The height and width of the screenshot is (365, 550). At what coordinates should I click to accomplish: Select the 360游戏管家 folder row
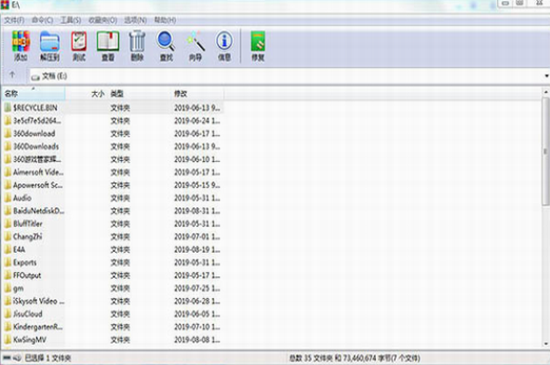click(37, 159)
